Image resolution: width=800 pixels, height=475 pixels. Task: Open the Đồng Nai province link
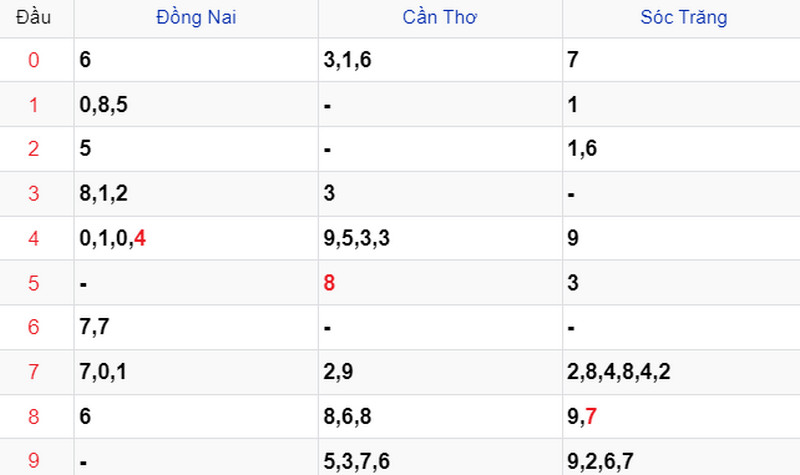point(196,17)
